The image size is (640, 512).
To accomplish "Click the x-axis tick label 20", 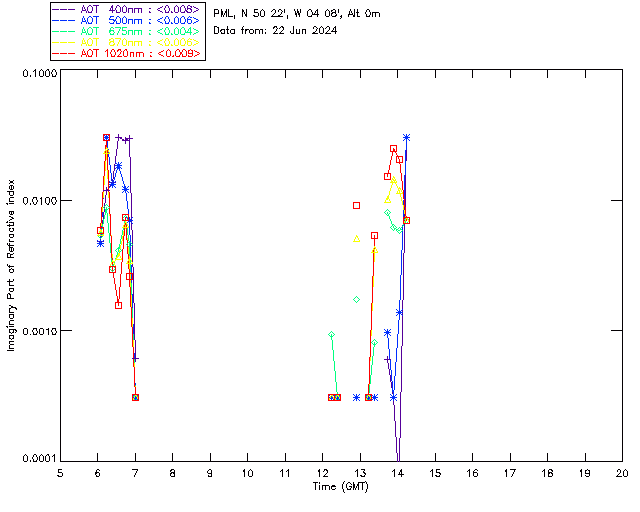I will point(622,473).
